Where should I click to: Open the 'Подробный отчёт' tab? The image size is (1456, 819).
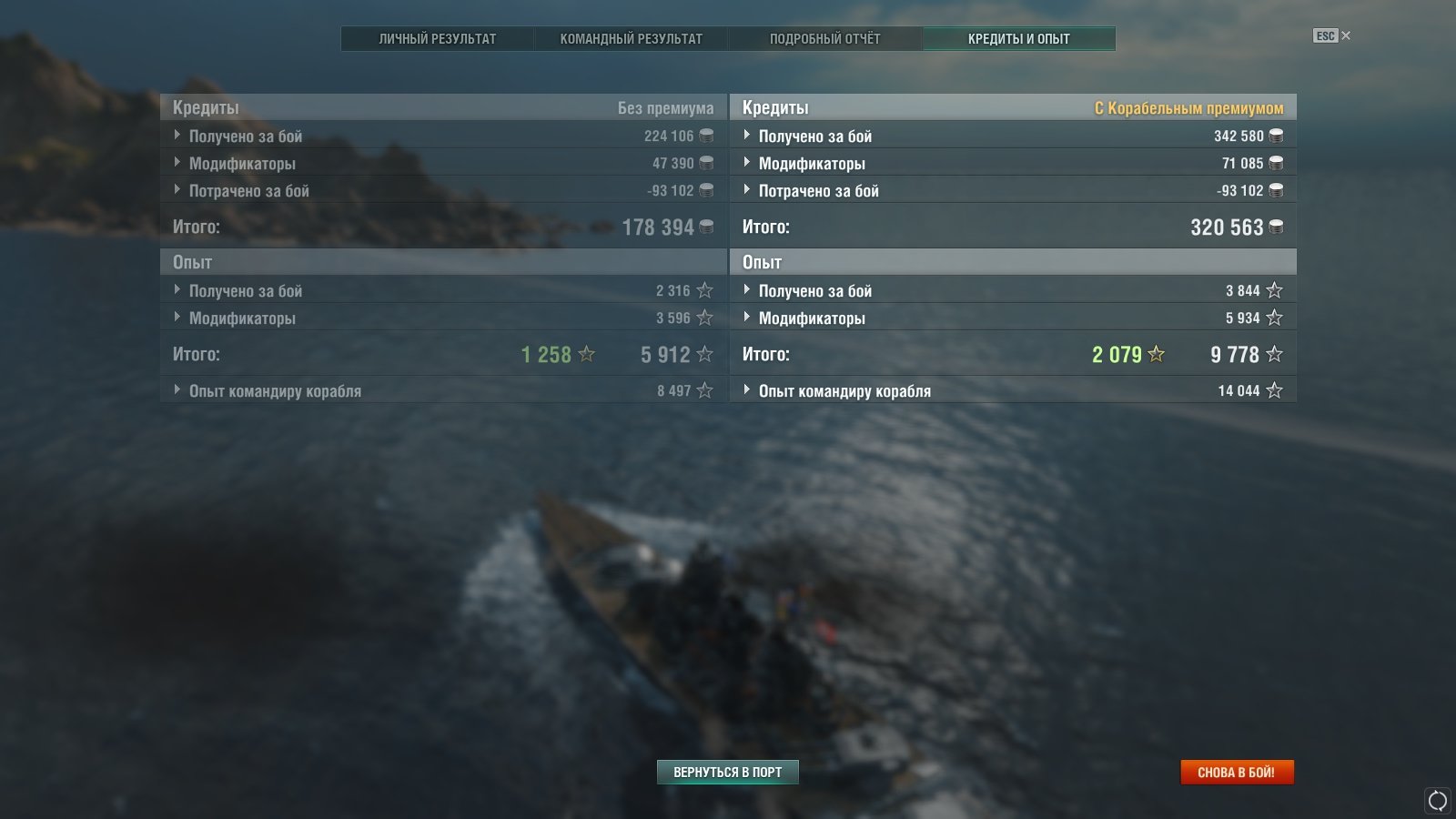[x=824, y=38]
